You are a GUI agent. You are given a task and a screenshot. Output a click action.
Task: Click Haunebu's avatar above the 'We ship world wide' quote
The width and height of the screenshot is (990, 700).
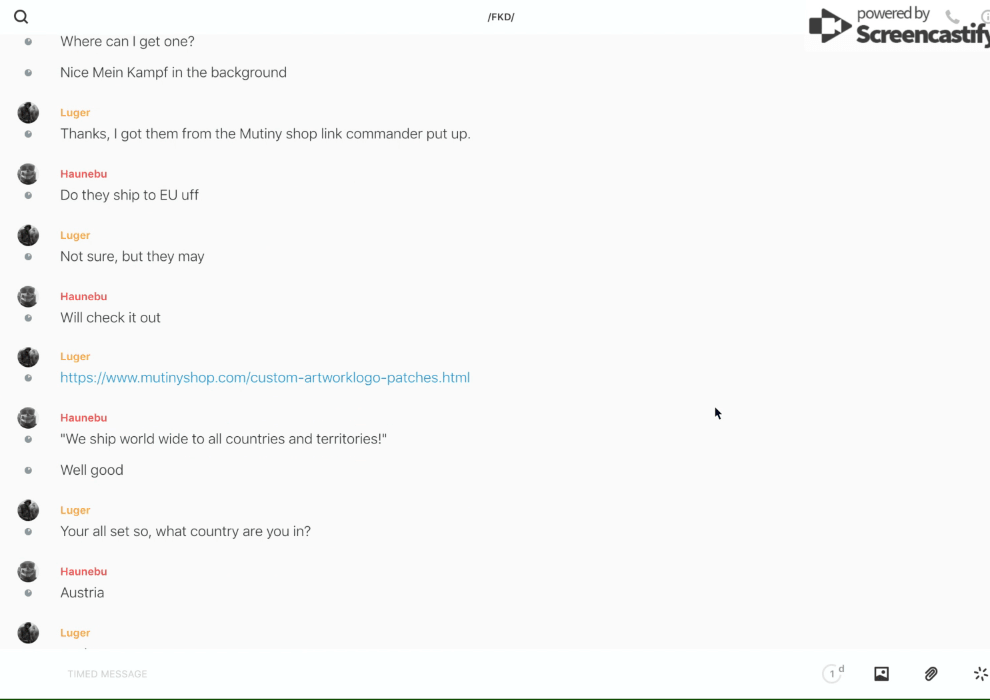click(28, 418)
